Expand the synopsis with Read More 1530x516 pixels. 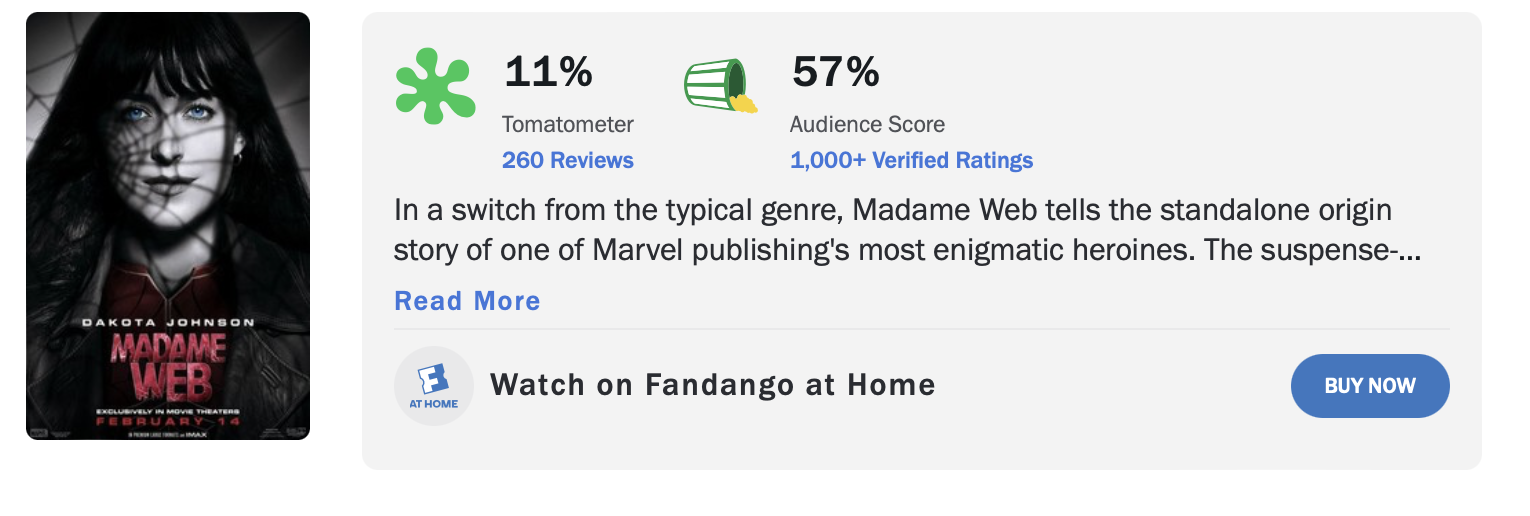click(467, 301)
